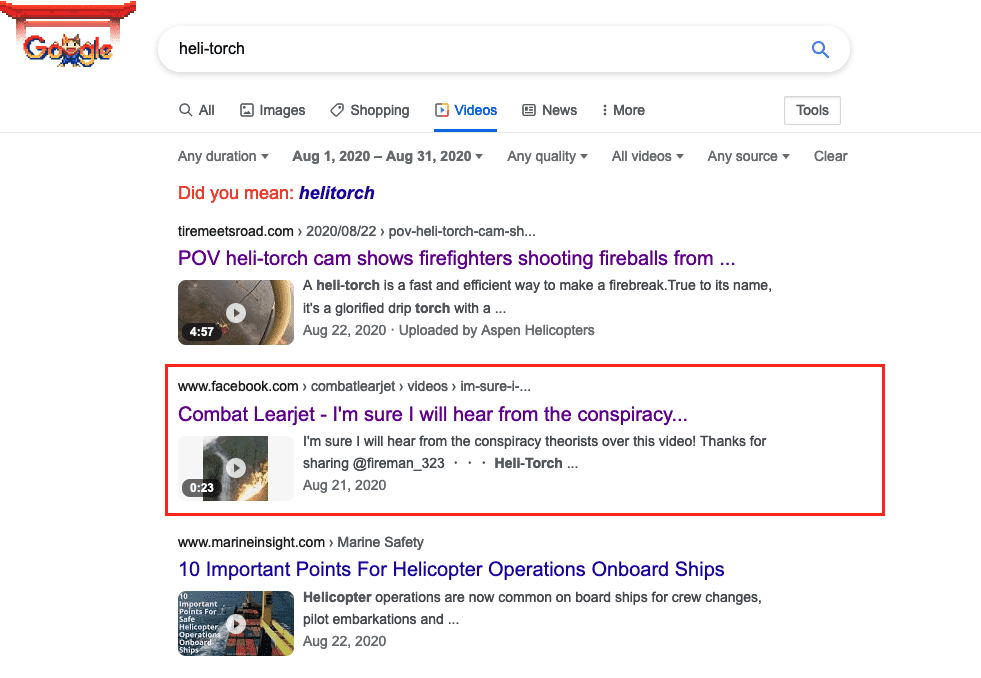Image resolution: width=981 pixels, height=678 pixels.
Task: Click the Aug 21, 2020 date text
Action: (x=344, y=485)
